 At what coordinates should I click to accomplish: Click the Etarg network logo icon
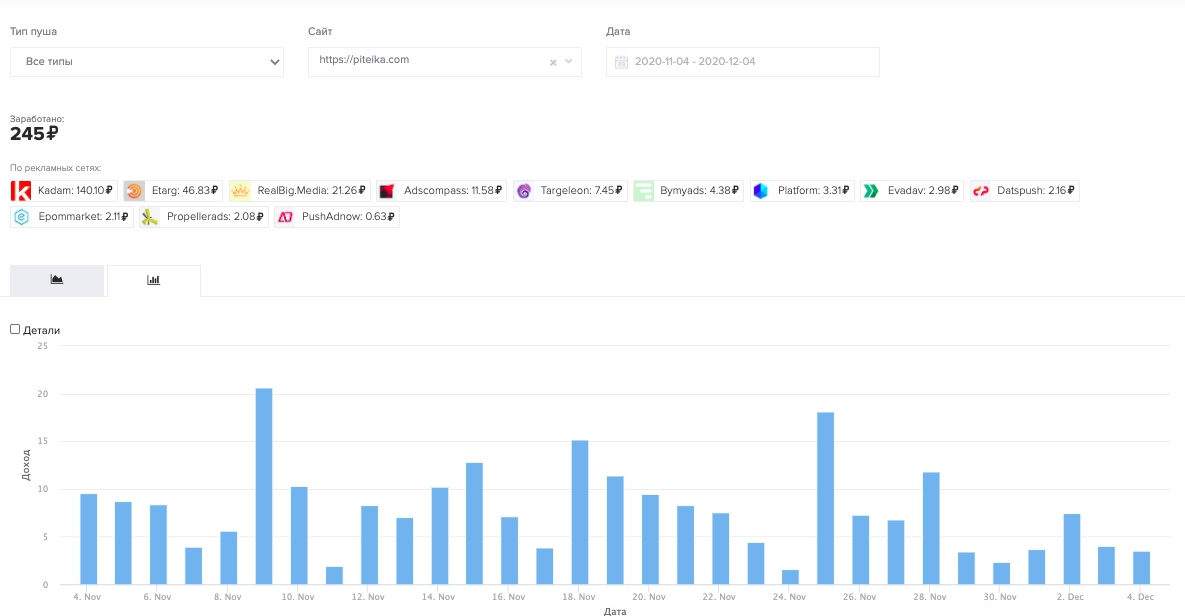pos(135,190)
